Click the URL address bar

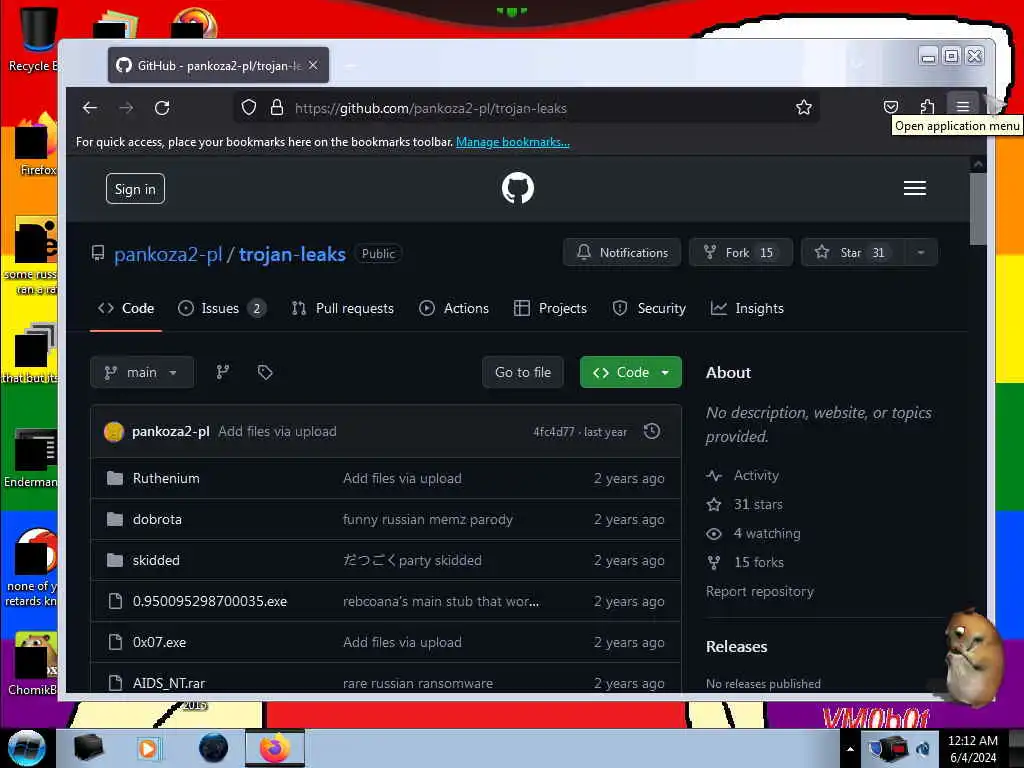[x=526, y=108]
